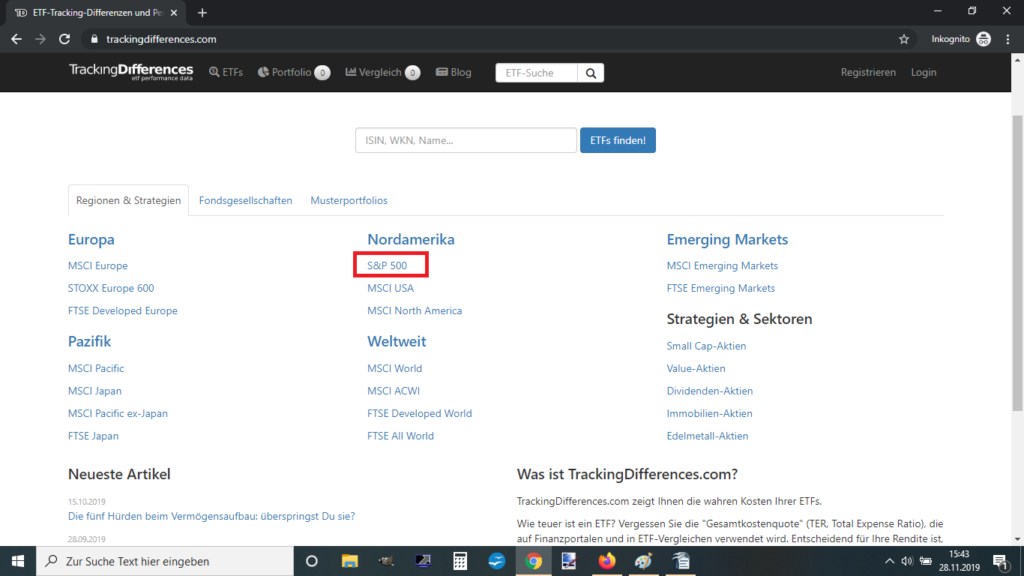The height and width of the screenshot is (576, 1024).
Task: Open the TrackingDifferences logo home
Action: [131, 72]
